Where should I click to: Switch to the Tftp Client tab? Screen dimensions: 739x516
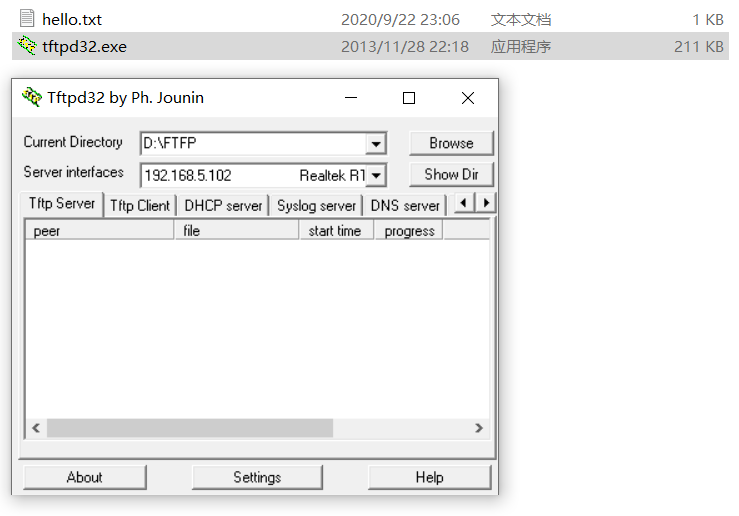[x=140, y=206]
